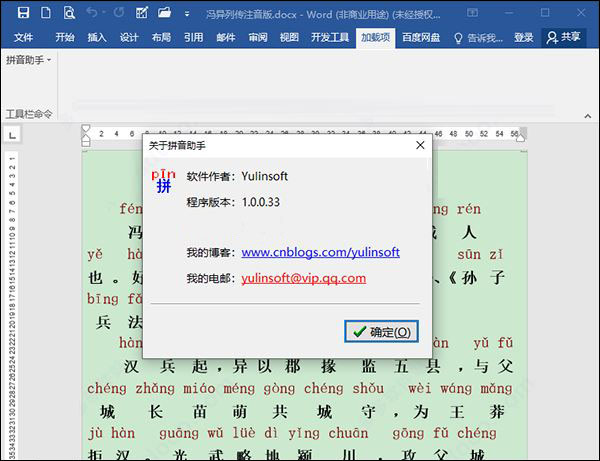Click the first line indent marker on ruler
This screenshot has width=600, height=461.
click(86, 128)
